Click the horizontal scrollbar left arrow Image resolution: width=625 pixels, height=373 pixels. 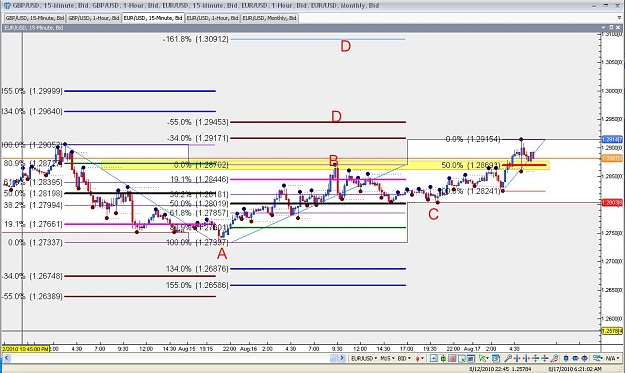coord(5,358)
